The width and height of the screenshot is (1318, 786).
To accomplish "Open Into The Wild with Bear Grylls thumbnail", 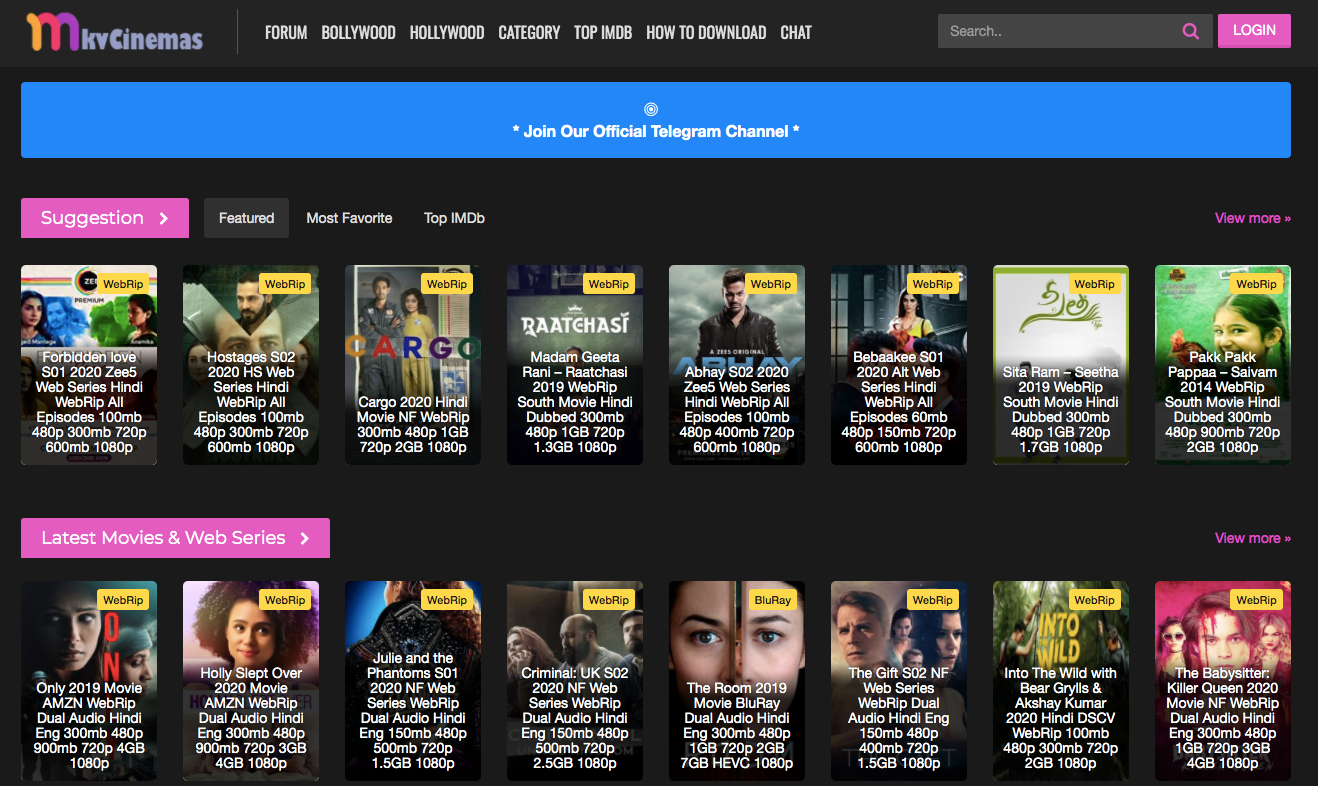I will (x=1061, y=681).
